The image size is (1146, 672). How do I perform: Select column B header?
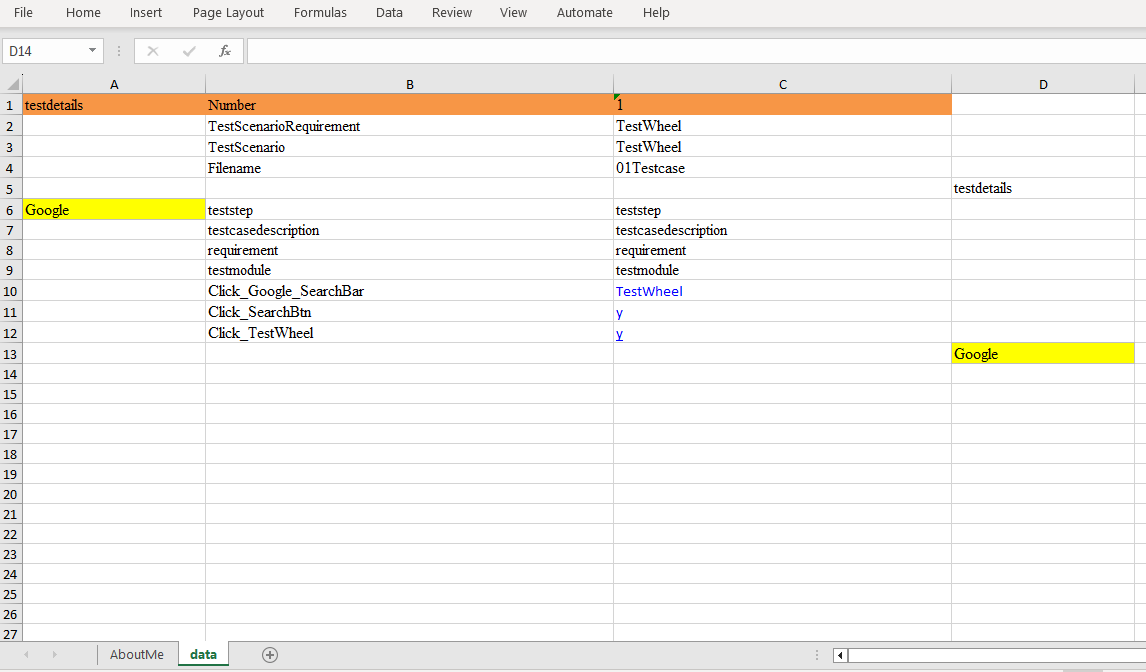pyautogui.click(x=409, y=85)
